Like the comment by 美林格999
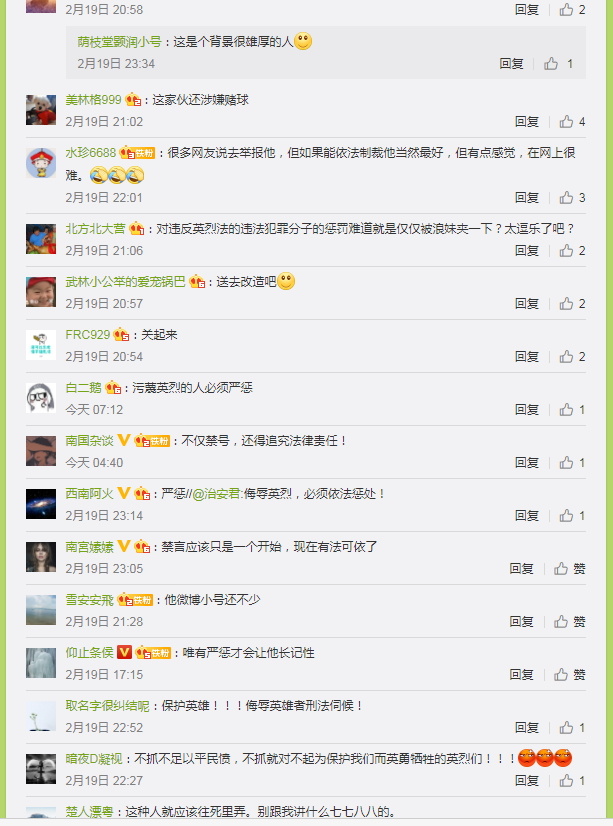The image size is (613, 826). point(572,122)
